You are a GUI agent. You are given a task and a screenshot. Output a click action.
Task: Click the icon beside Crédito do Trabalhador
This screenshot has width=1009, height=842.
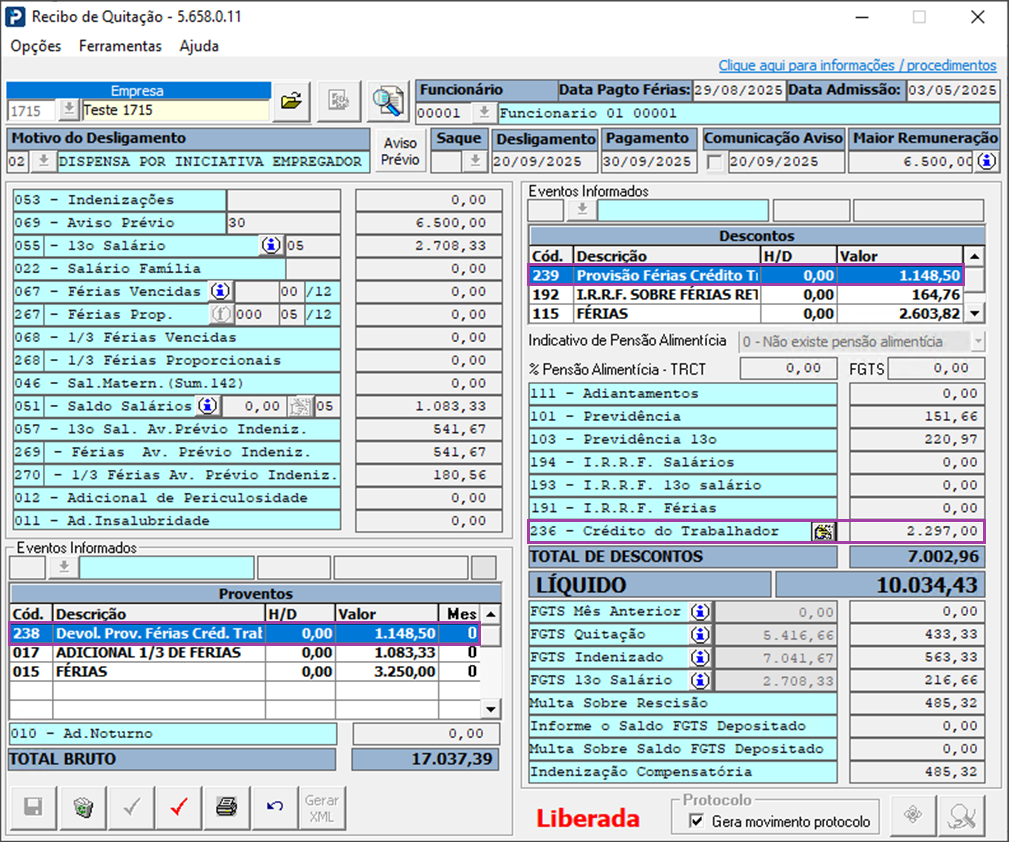[x=823, y=532]
